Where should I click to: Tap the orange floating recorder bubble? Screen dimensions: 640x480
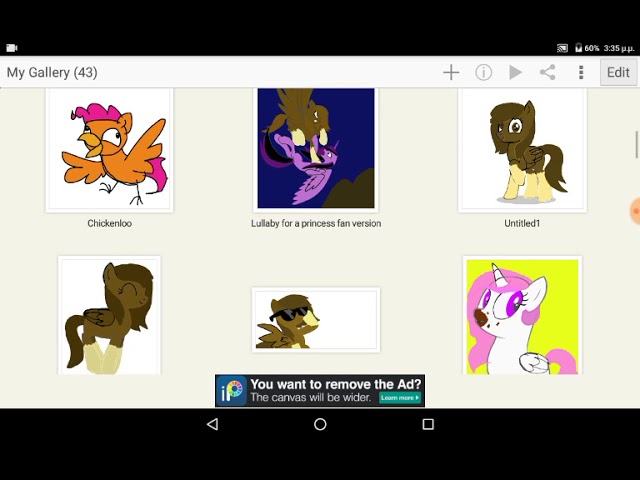click(635, 211)
